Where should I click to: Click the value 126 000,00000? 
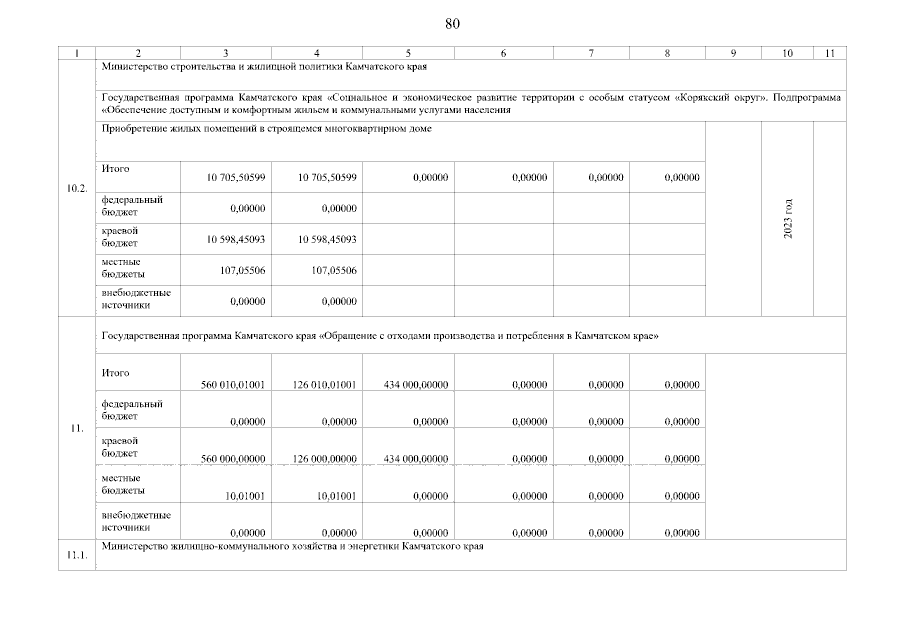(324, 459)
